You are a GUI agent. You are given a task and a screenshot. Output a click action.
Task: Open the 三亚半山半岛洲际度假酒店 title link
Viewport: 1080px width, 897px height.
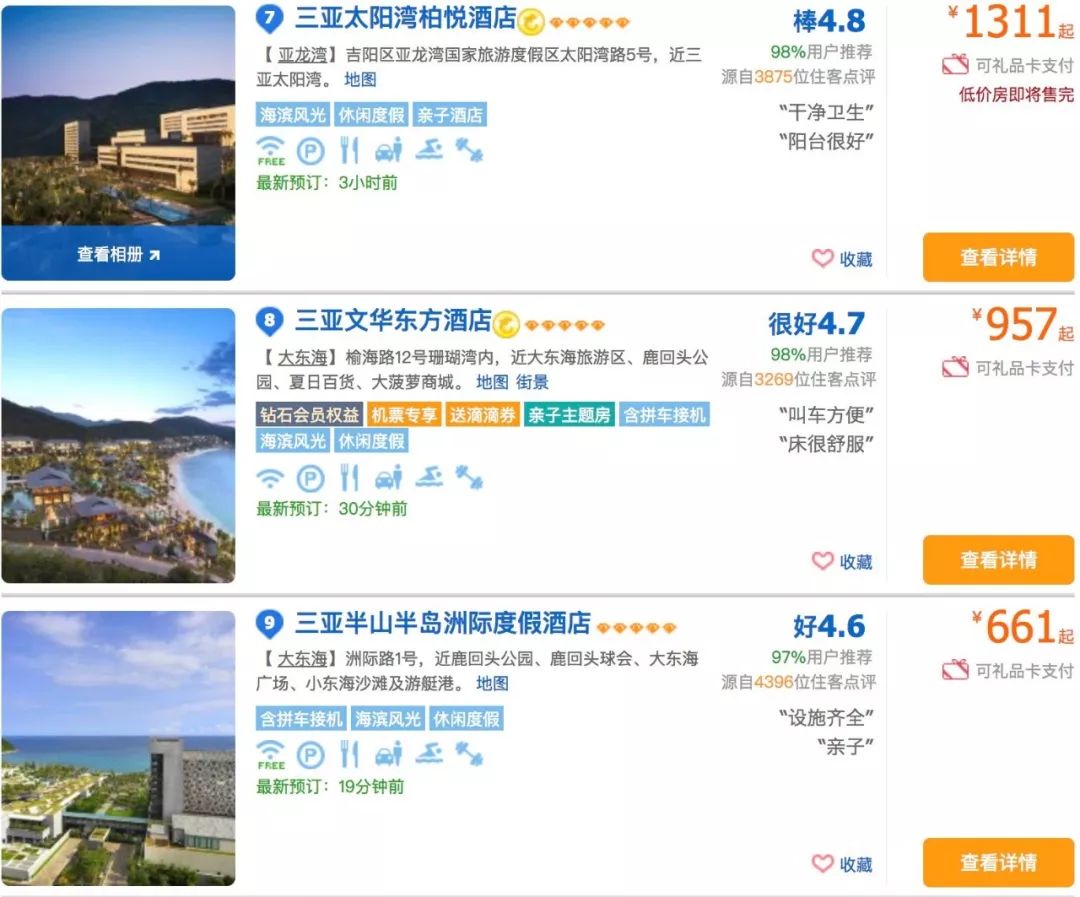[442, 624]
